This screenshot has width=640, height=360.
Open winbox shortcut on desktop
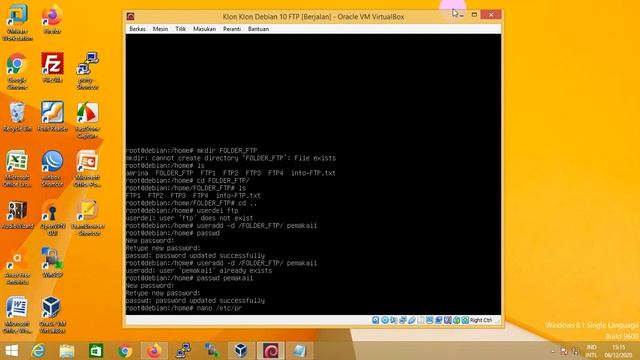click(x=52, y=169)
